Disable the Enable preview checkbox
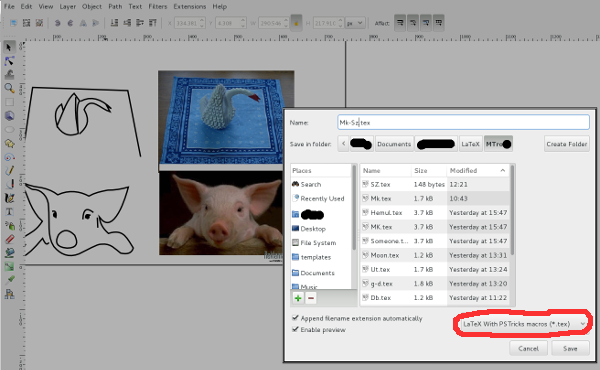The width and height of the screenshot is (600, 370). pyautogui.click(x=295, y=329)
